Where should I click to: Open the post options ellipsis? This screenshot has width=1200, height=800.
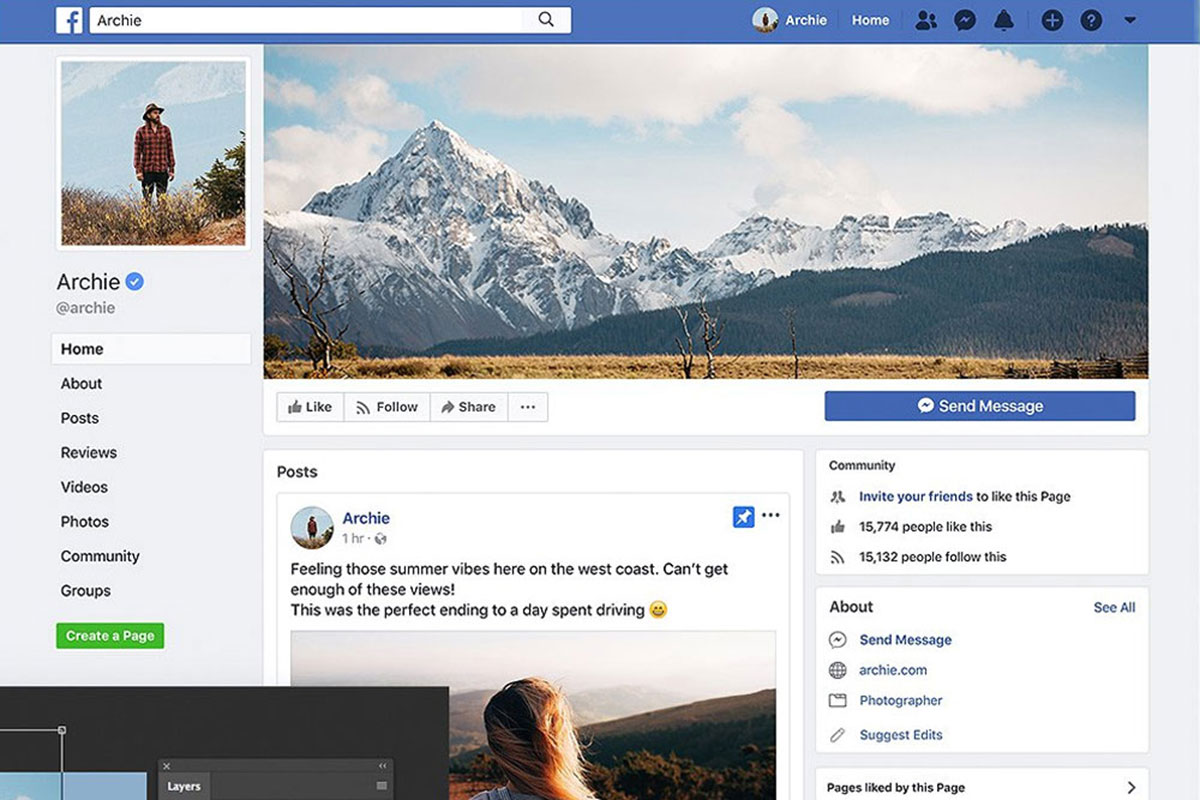pyautogui.click(x=771, y=514)
